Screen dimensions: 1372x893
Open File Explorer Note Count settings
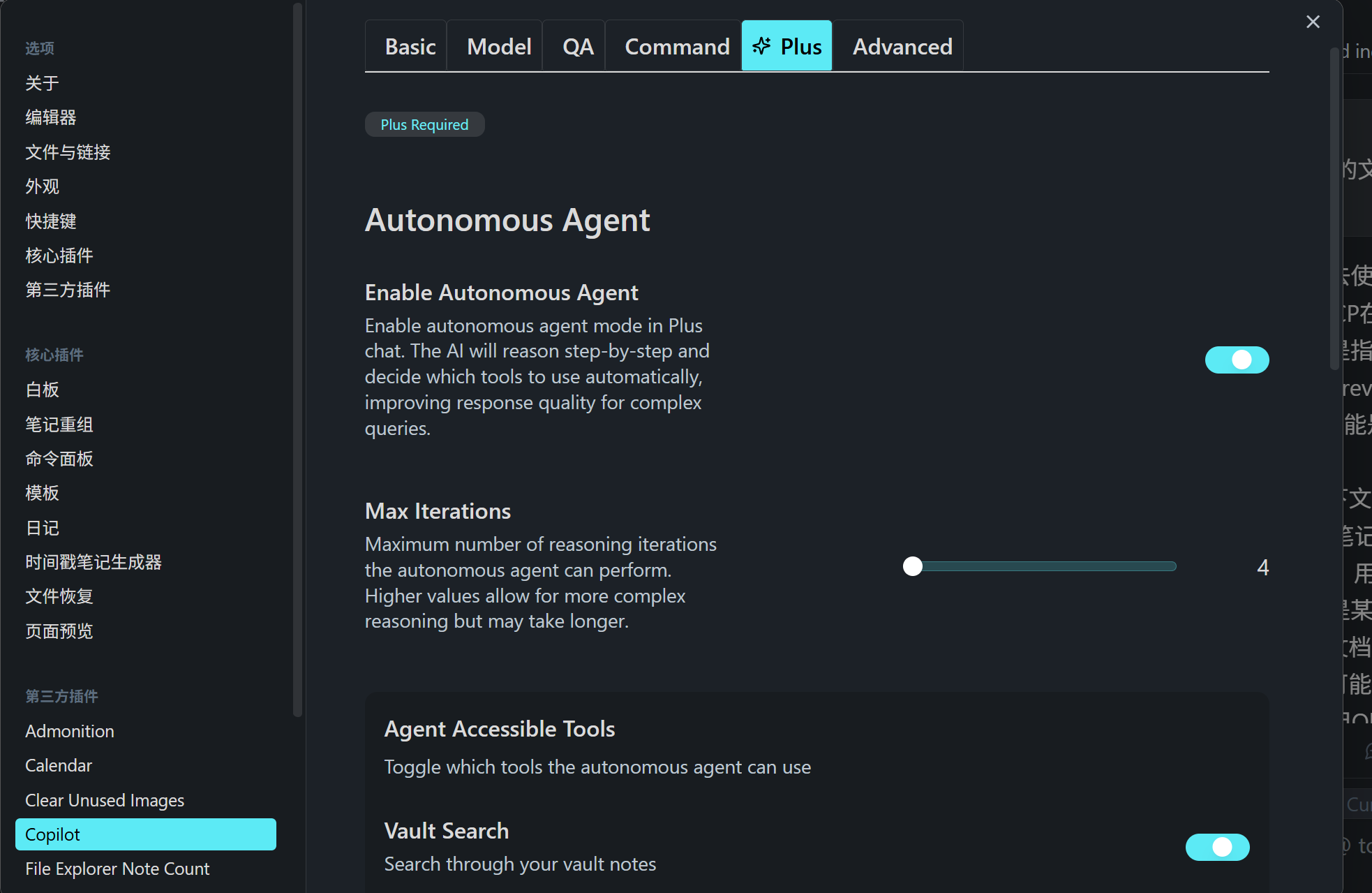pos(117,869)
